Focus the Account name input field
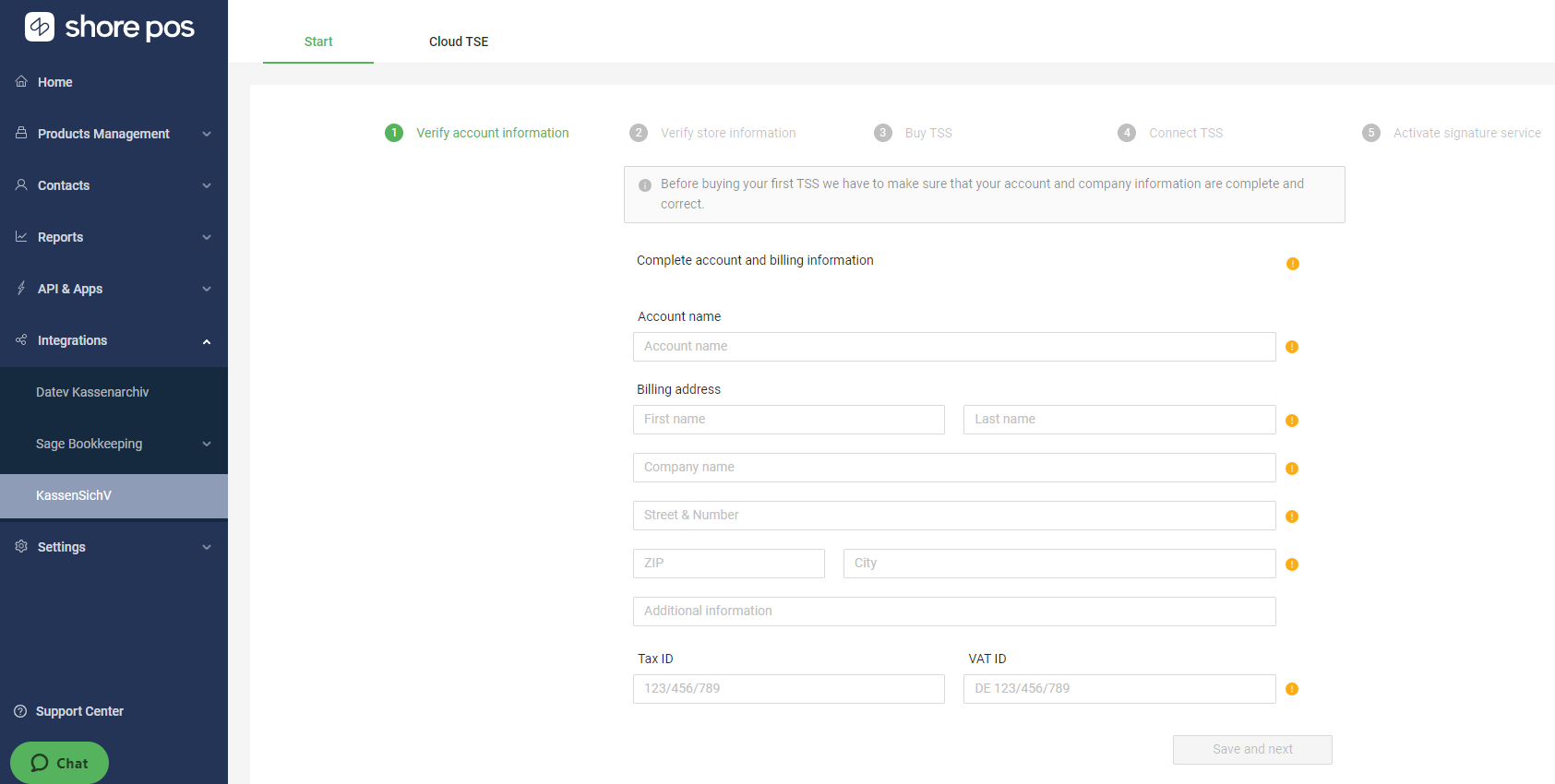Viewport: 1555px width, 784px height. [954, 347]
